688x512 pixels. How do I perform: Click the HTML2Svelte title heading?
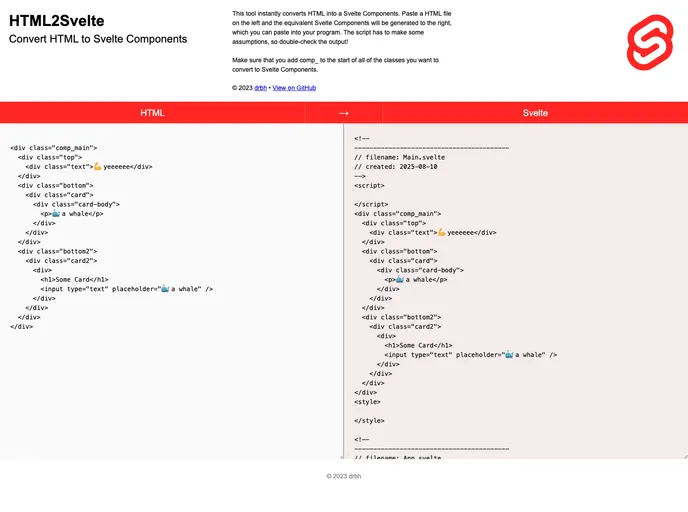click(57, 21)
